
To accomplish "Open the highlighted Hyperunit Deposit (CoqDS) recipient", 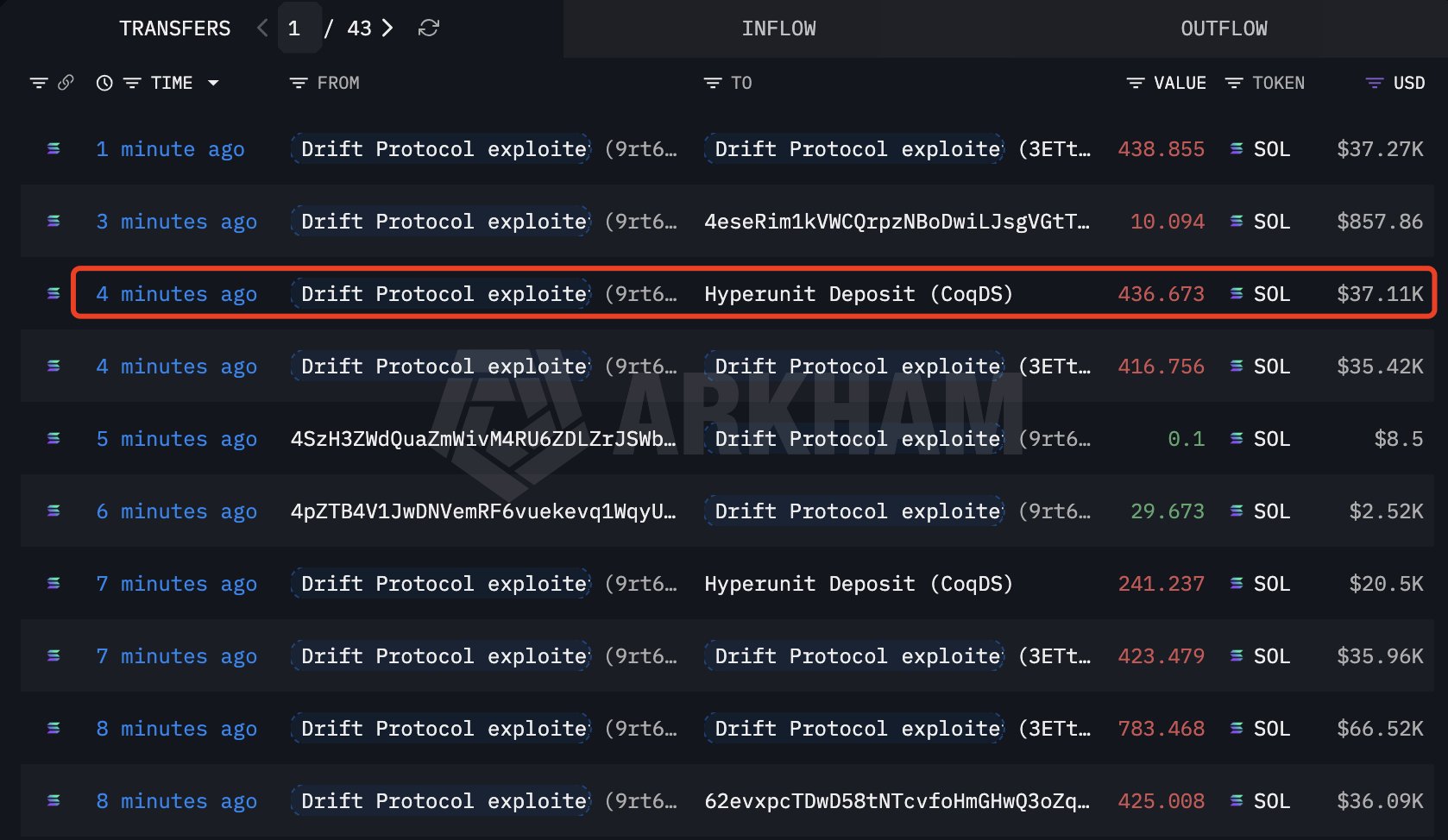I will click(858, 294).
